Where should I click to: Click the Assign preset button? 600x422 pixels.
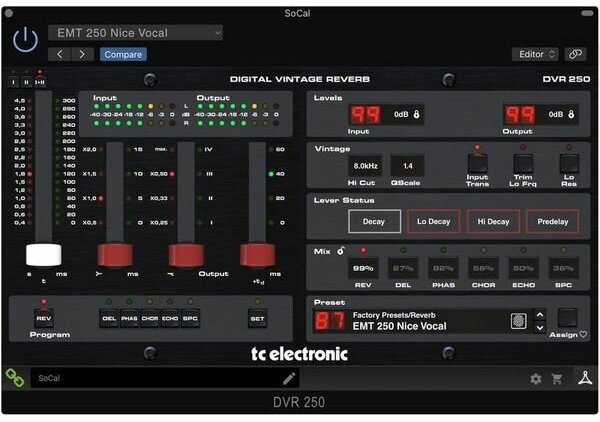pyautogui.click(x=567, y=317)
